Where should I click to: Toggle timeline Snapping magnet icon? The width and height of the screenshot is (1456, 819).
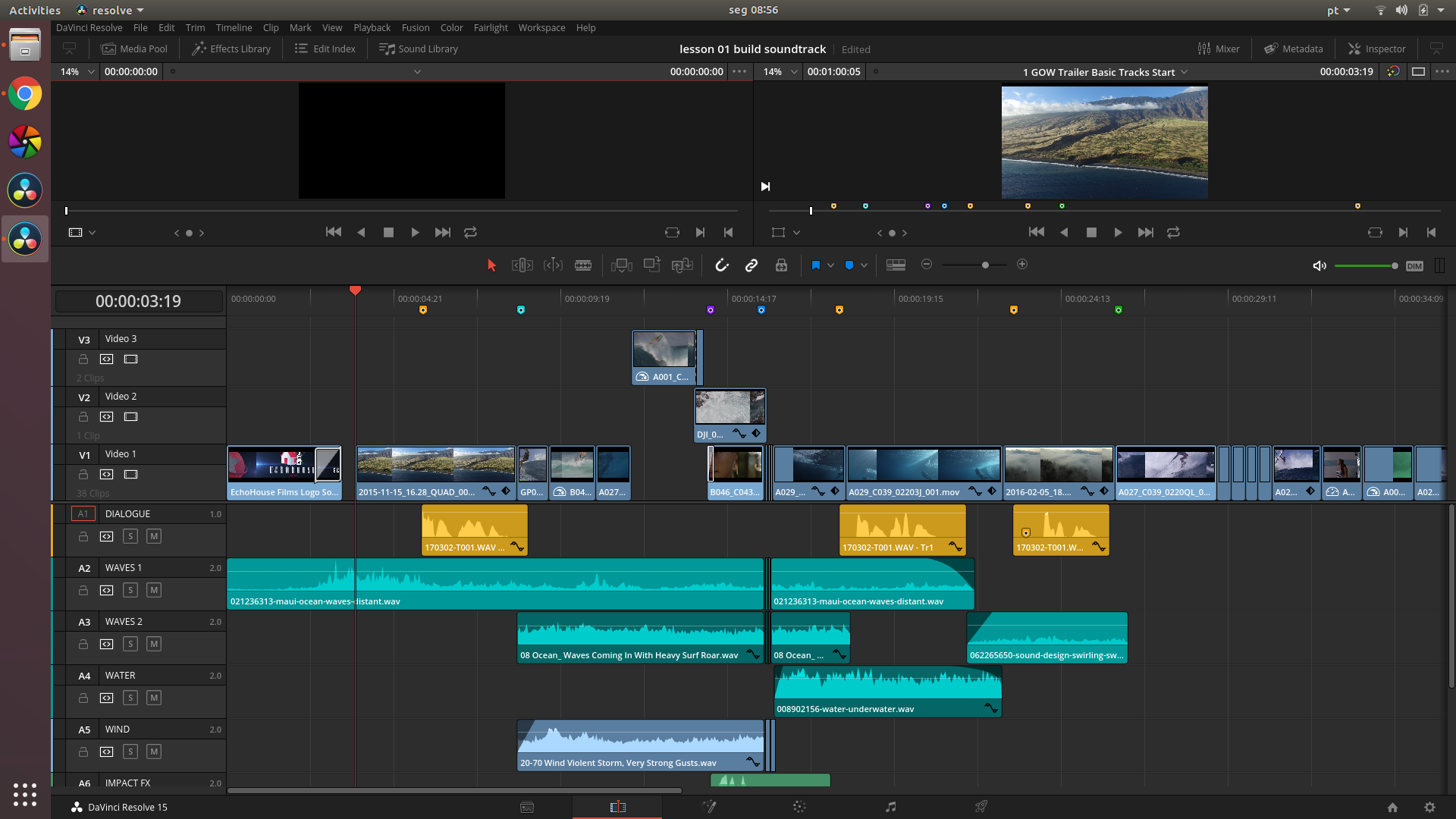tap(722, 265)
